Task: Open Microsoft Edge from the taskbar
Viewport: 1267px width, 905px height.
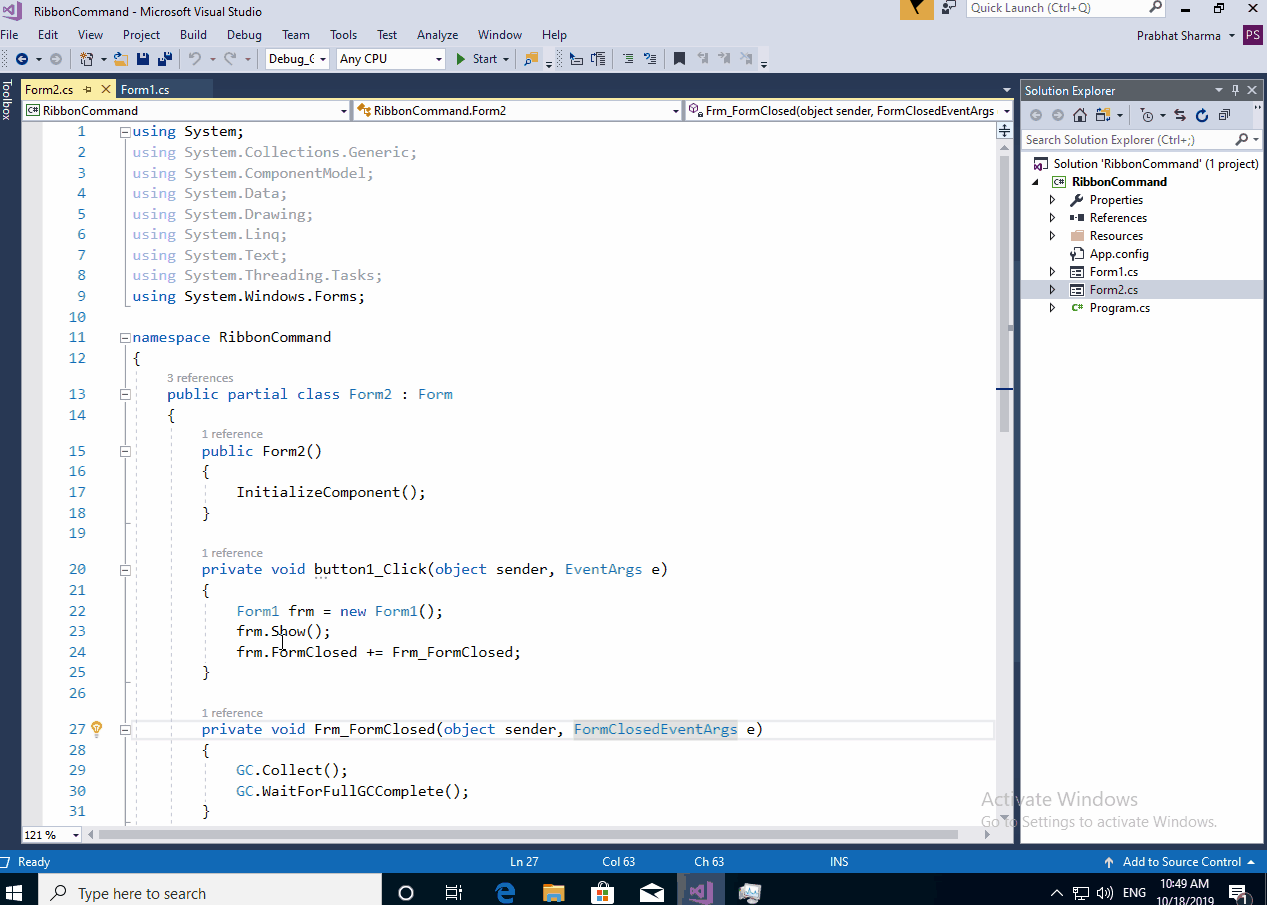Action: point(505,892)
